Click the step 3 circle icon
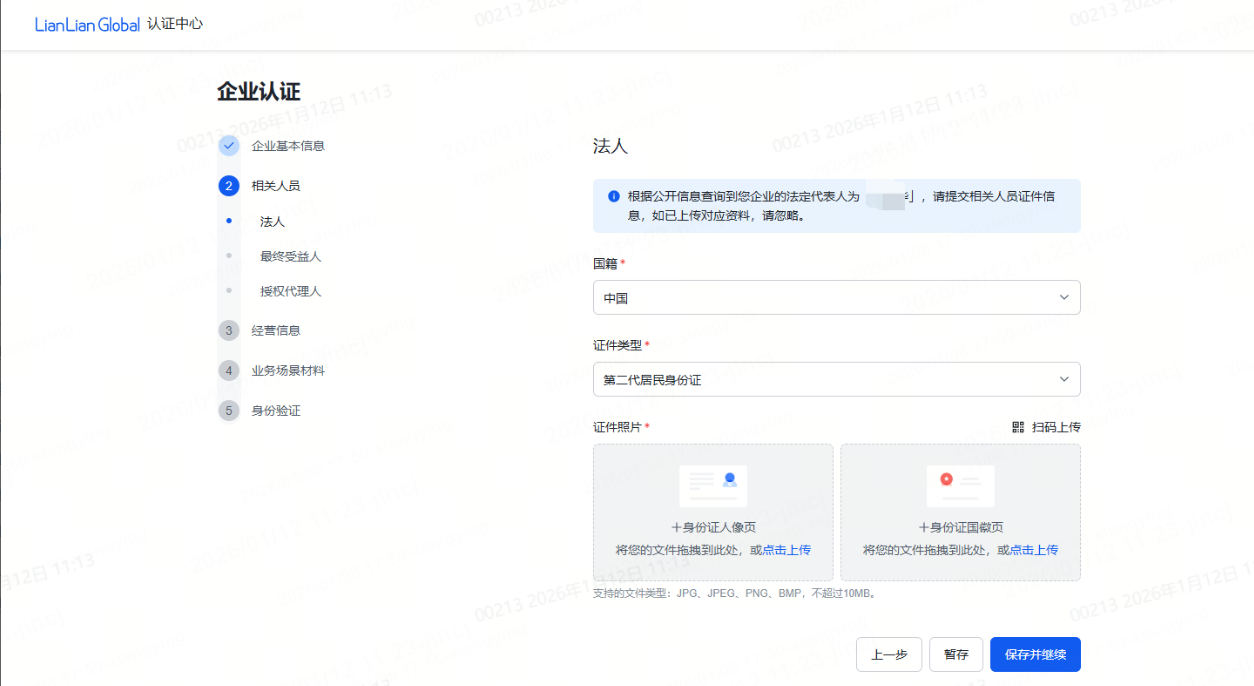The height and width of the screenshot is (686, 1254). point(229,331)
